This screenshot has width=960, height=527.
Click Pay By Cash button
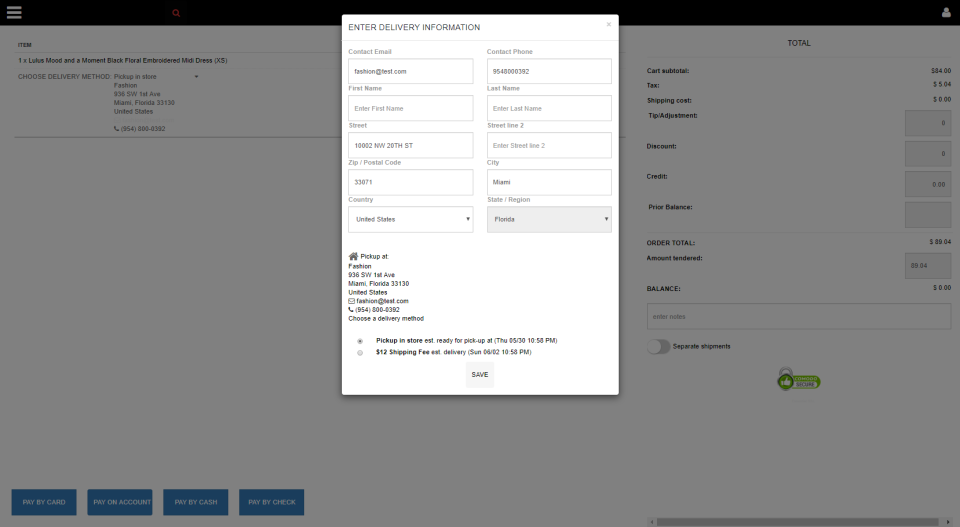tap(196, 502)
